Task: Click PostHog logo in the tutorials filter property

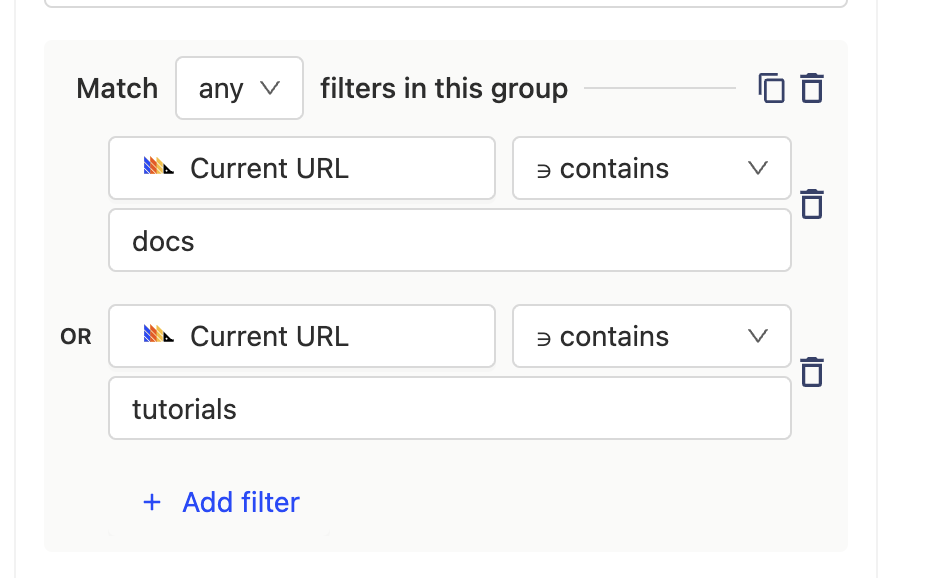Action: (160, 336)
